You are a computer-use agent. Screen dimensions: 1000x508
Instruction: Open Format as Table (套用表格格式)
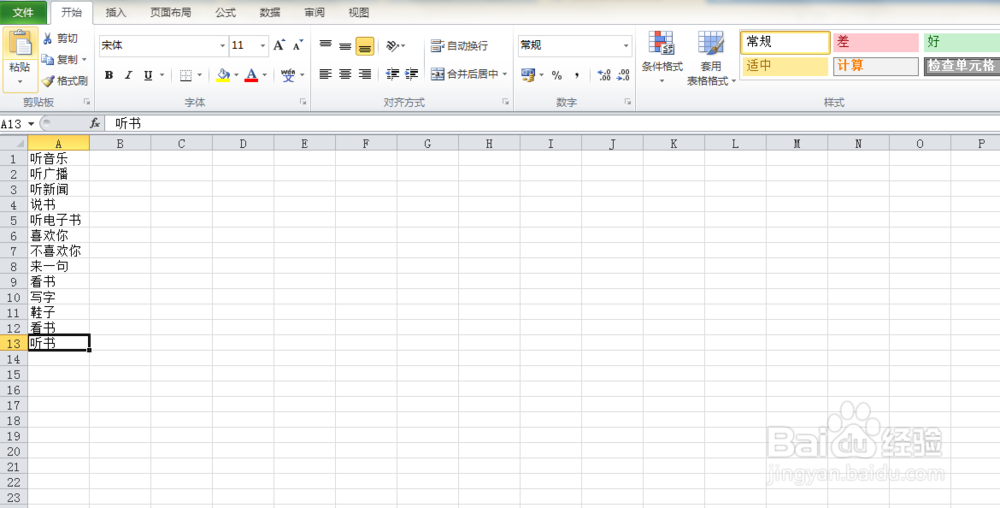711,57
